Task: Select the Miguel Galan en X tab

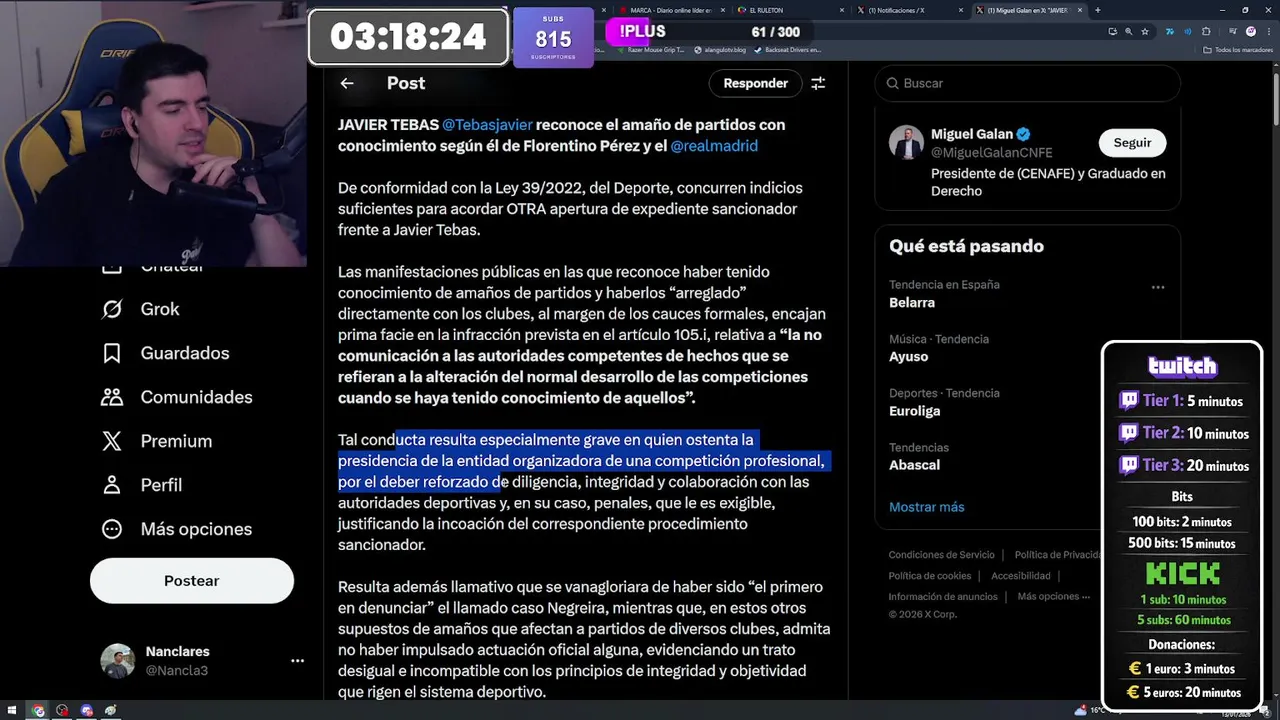Action: click(1028, 10)
